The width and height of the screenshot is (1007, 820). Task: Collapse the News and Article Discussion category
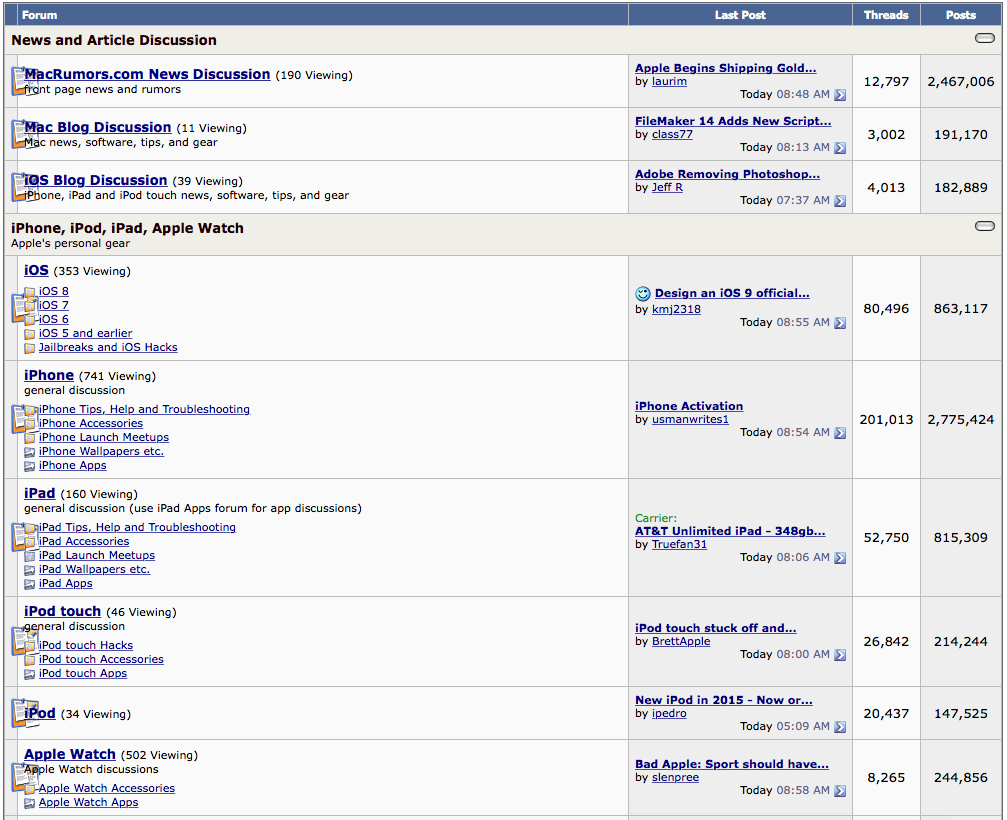point(985,38)
